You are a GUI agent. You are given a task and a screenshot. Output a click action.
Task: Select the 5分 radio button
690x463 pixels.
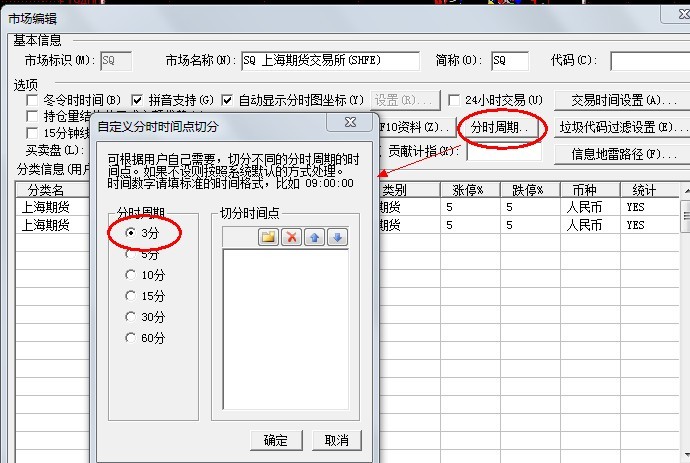[130, 254]
